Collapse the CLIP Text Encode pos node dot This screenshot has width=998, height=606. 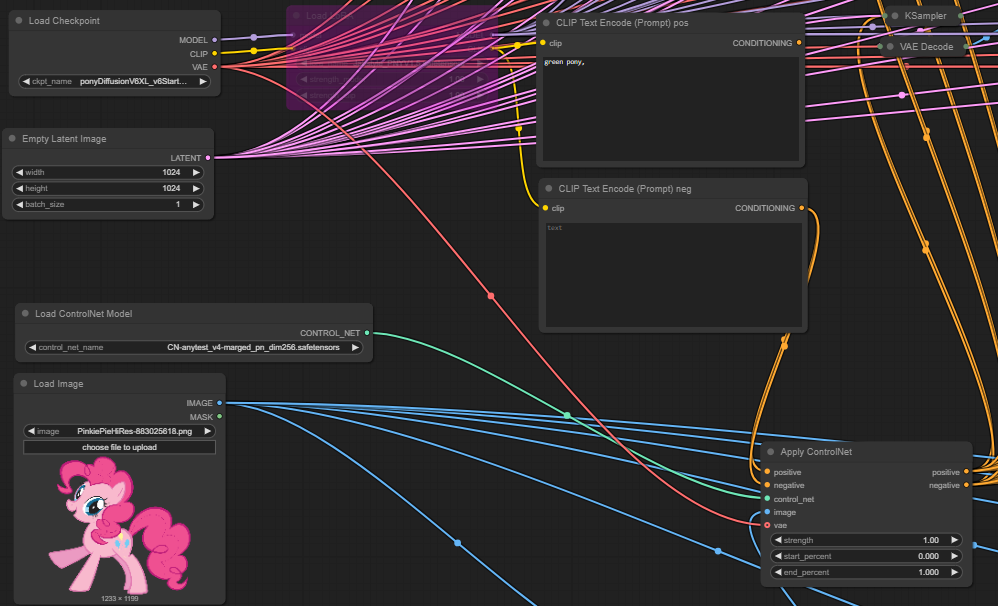[546, 22]
